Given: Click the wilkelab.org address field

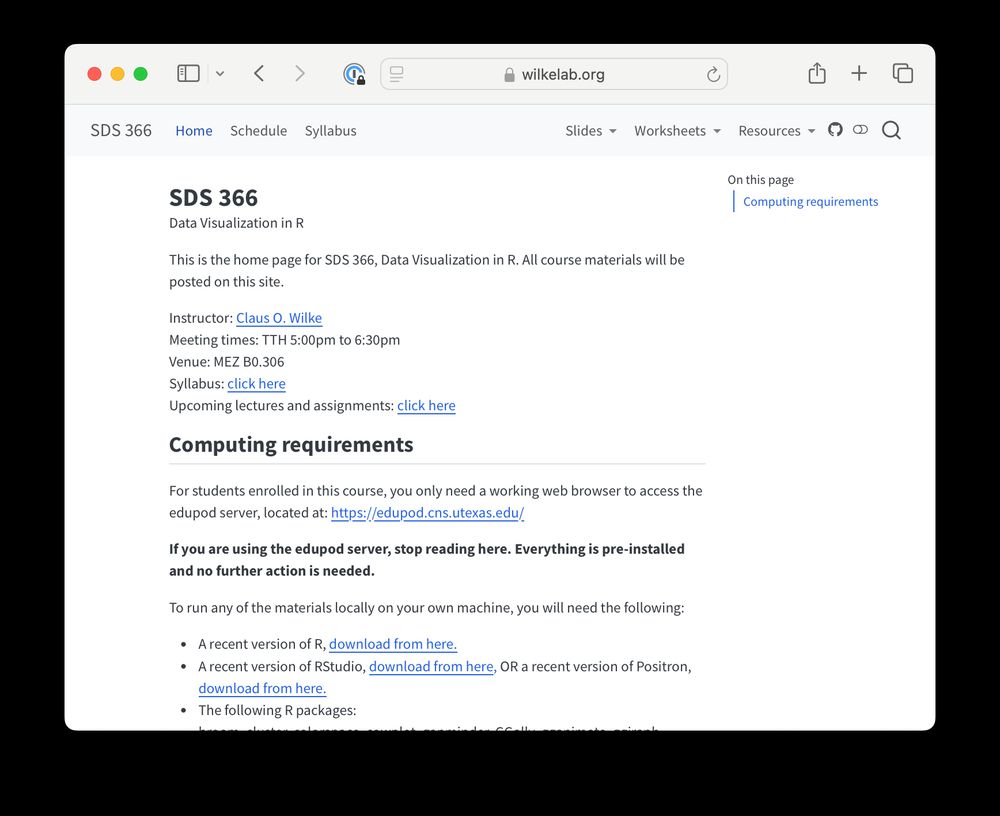Looking at the screenshot, I should point(554,74).
